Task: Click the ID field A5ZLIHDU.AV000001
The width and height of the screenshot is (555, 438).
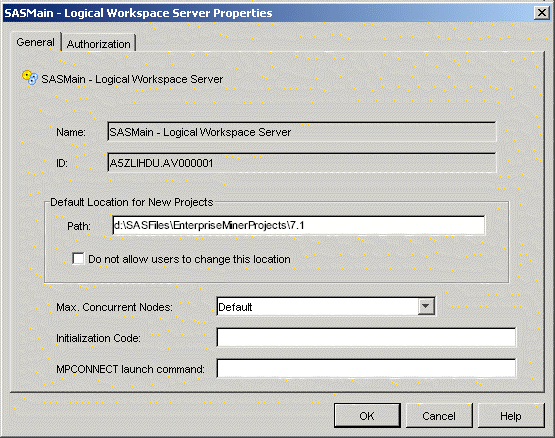Action: tap(302, 163)
